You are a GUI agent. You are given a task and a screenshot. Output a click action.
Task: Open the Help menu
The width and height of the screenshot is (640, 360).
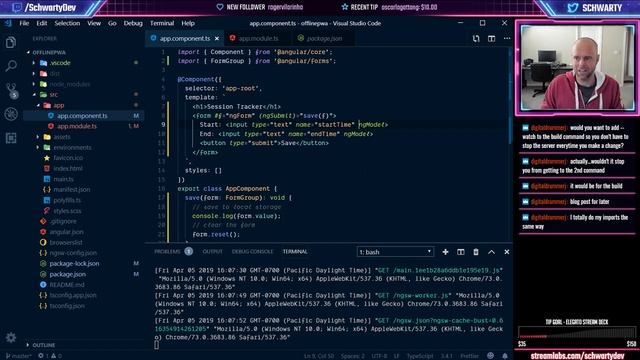pyautogui.click(x=188, y=23)
